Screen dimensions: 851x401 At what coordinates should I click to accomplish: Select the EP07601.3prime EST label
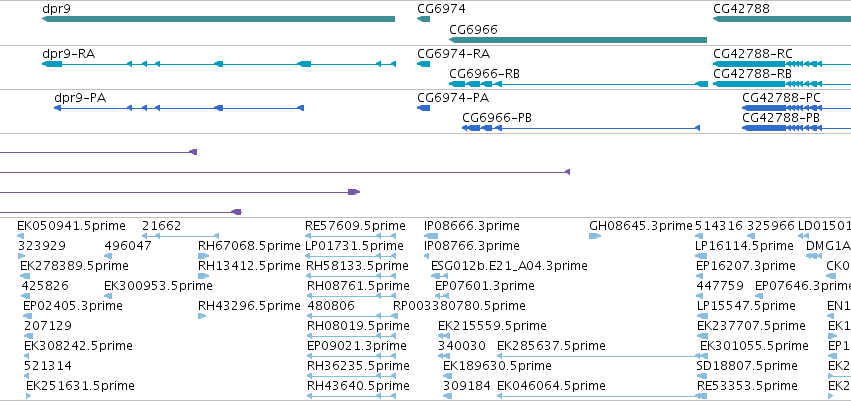[x=485, y=285]
